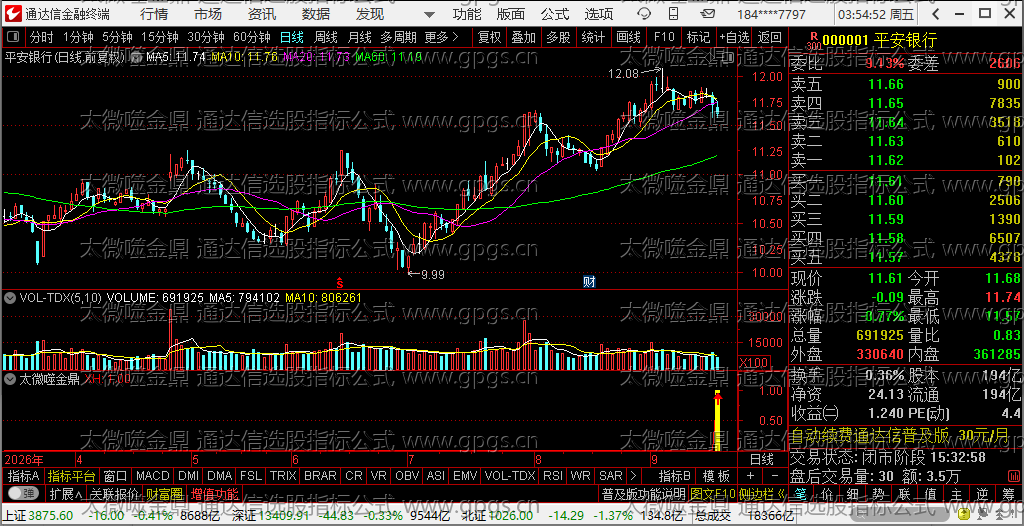Click the F10 company info button
The width and height of the screenshot is (1024, 526).
pos(664,37)
